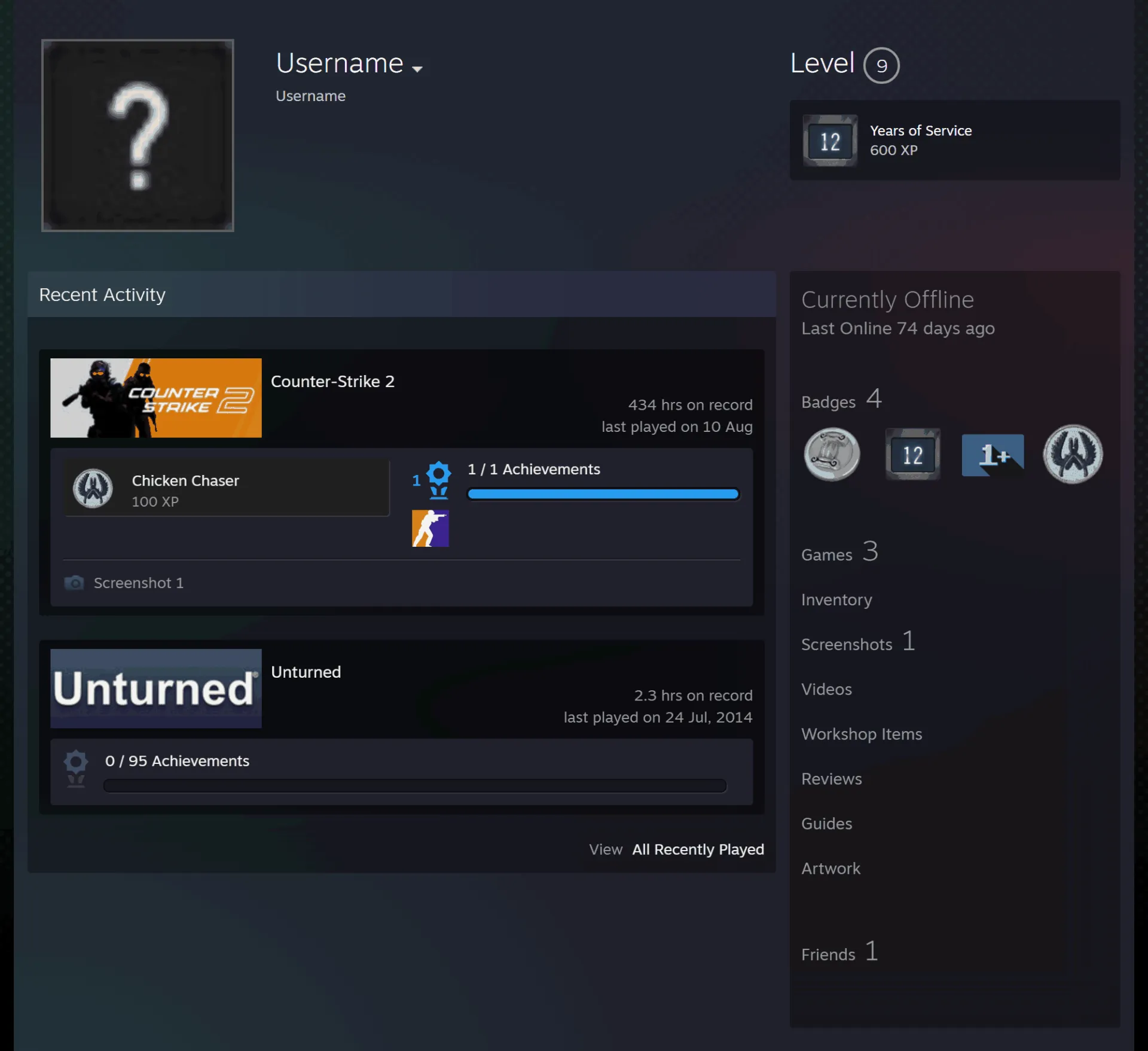The image size is (1148, 1051).
Task: Open the Reviews sidebar link
Action: tap(832, 779)
